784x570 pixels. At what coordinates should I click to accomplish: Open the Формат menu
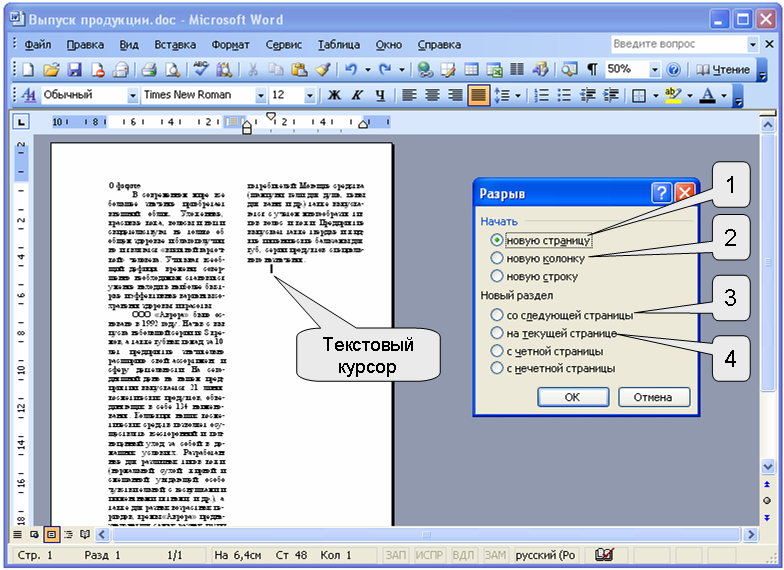231,45
